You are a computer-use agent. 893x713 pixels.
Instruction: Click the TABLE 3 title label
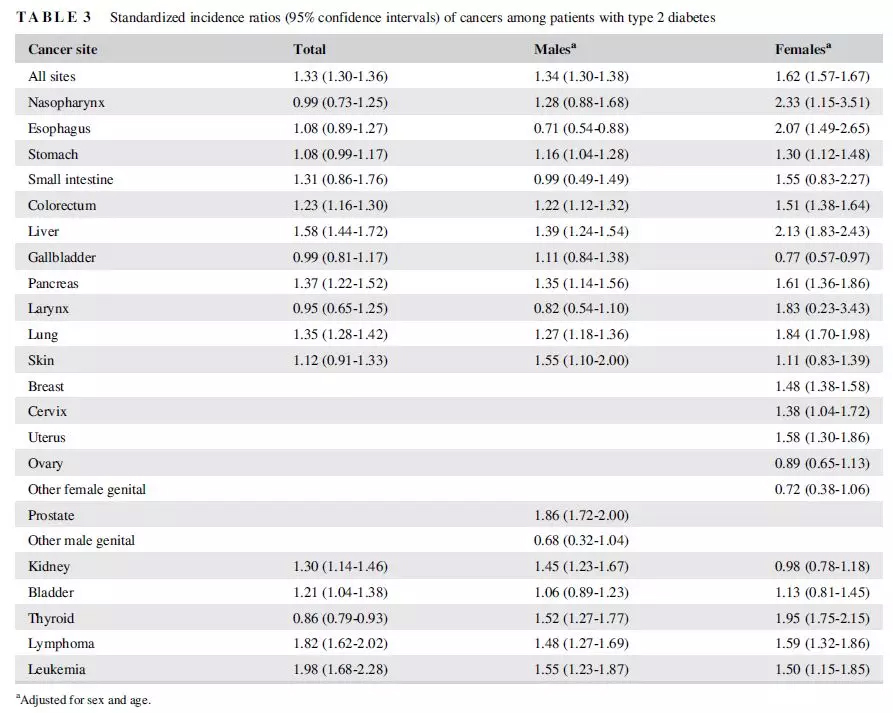(x=53, y=18)
